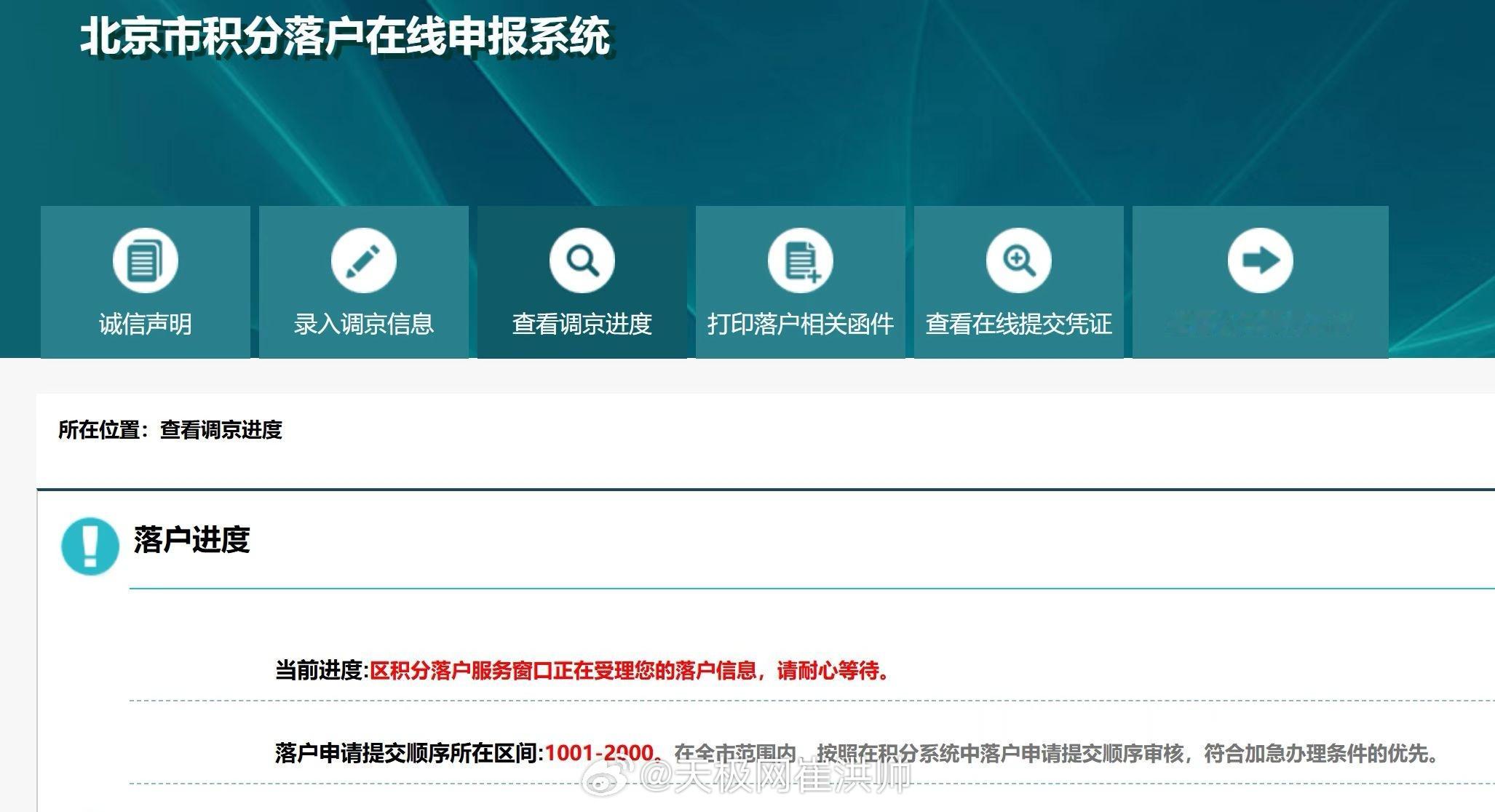Open the 打印落户相关函件 menu label
The height and width of the screenshot is (812, 1495).
point(800,324)
